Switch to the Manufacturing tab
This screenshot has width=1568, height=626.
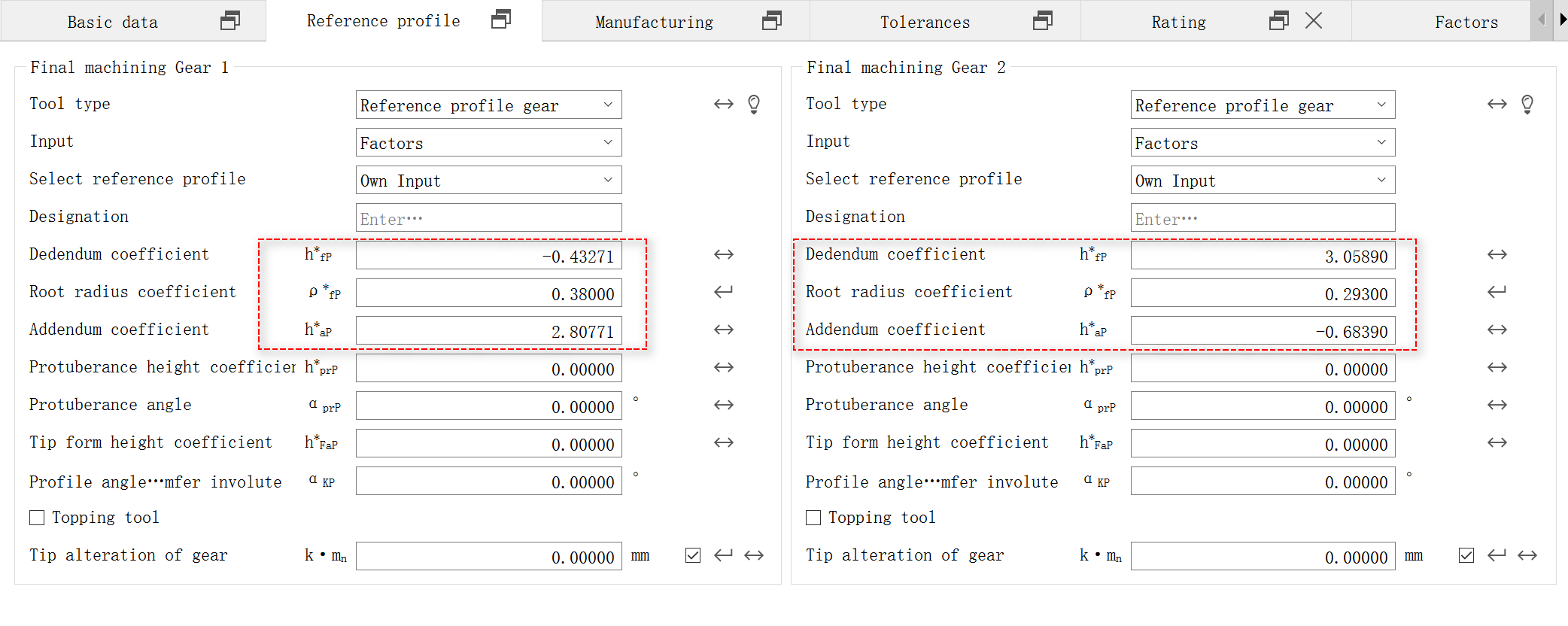click(654, 22)
